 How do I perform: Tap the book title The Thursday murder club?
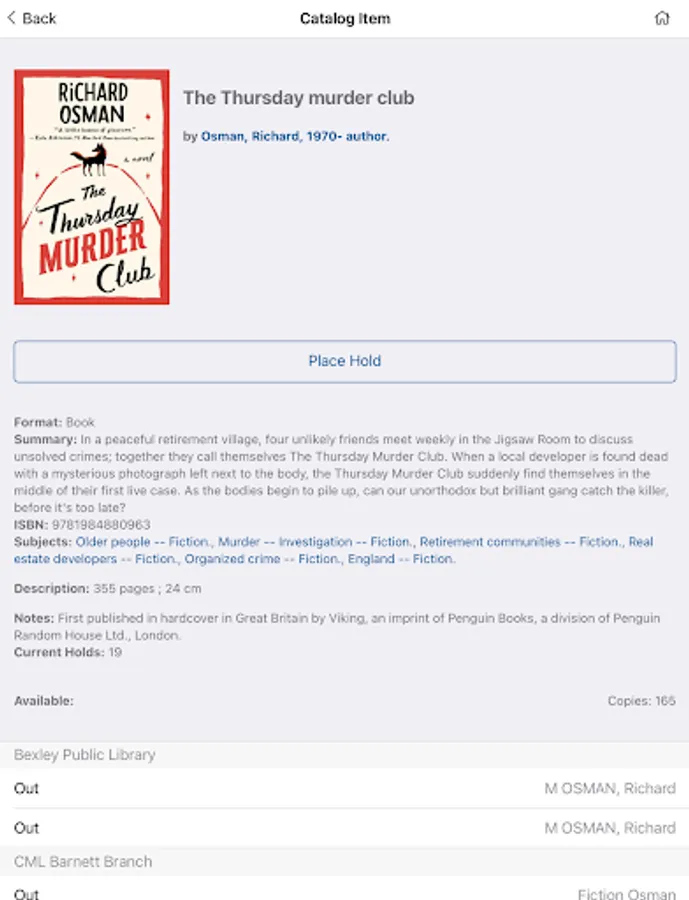pos(299,98)
